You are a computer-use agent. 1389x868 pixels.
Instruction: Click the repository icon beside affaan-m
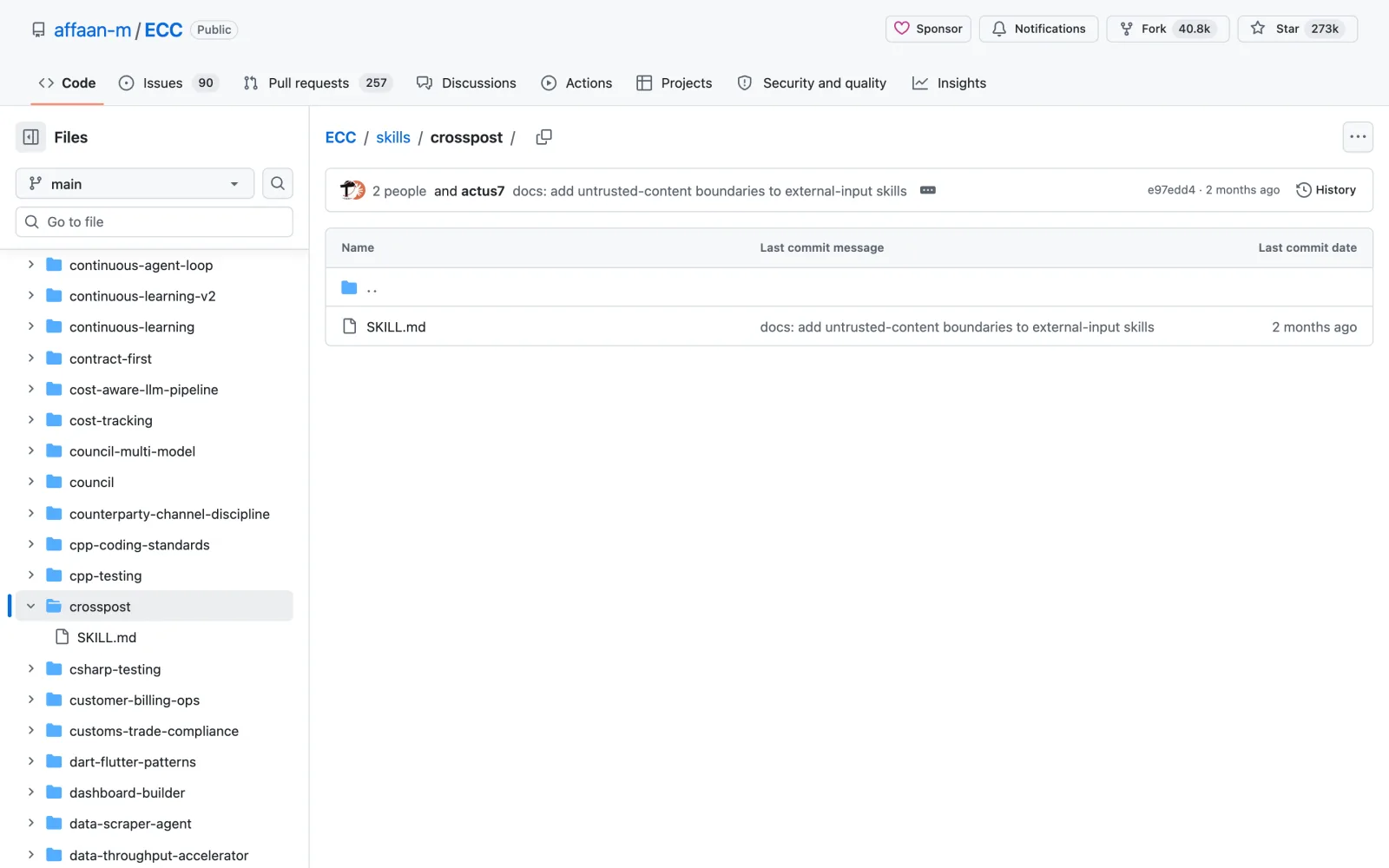coord(38,30)
